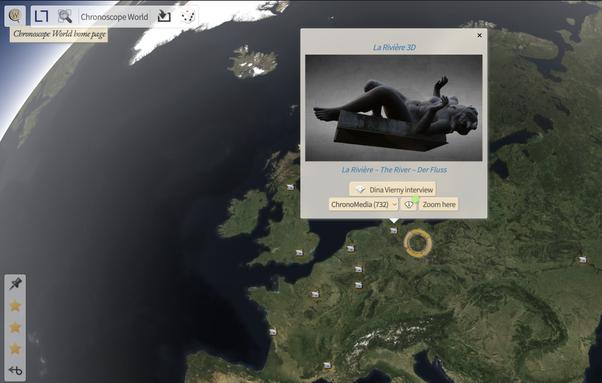Select the middle star bookmark
Screen dimensions: 602x383
click(x=15, y=327)
